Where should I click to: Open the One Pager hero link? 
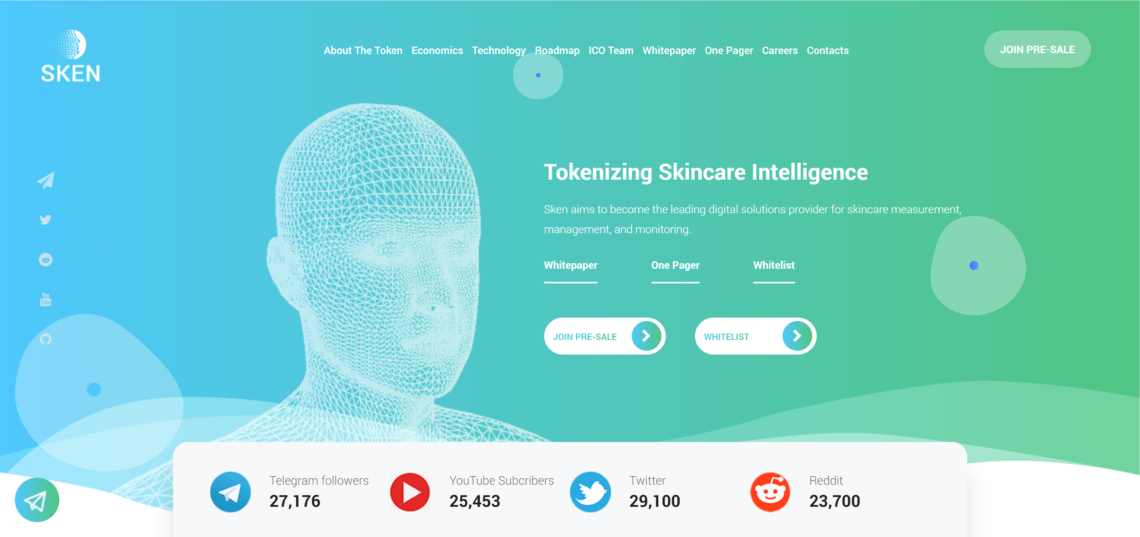(x=675, y=266)
